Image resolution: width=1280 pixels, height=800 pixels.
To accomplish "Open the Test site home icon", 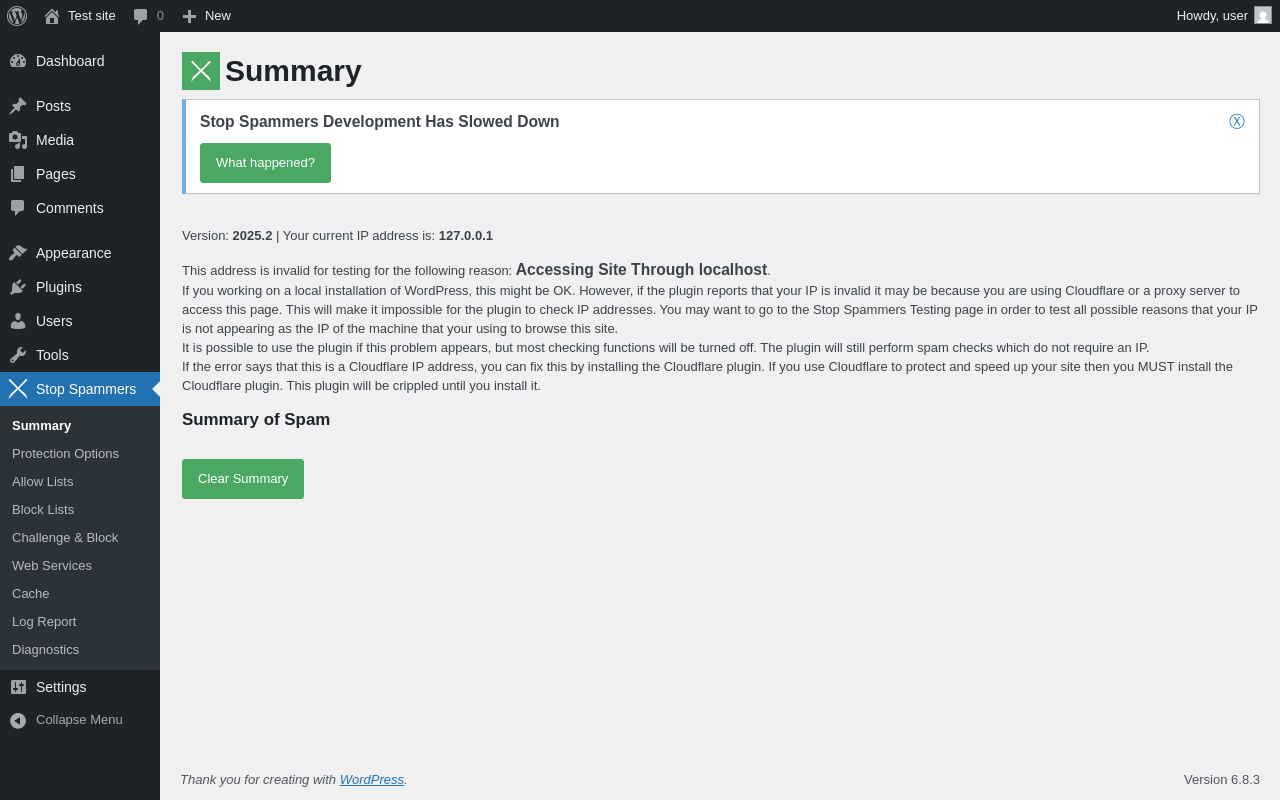I will click(x=52, y=16).
